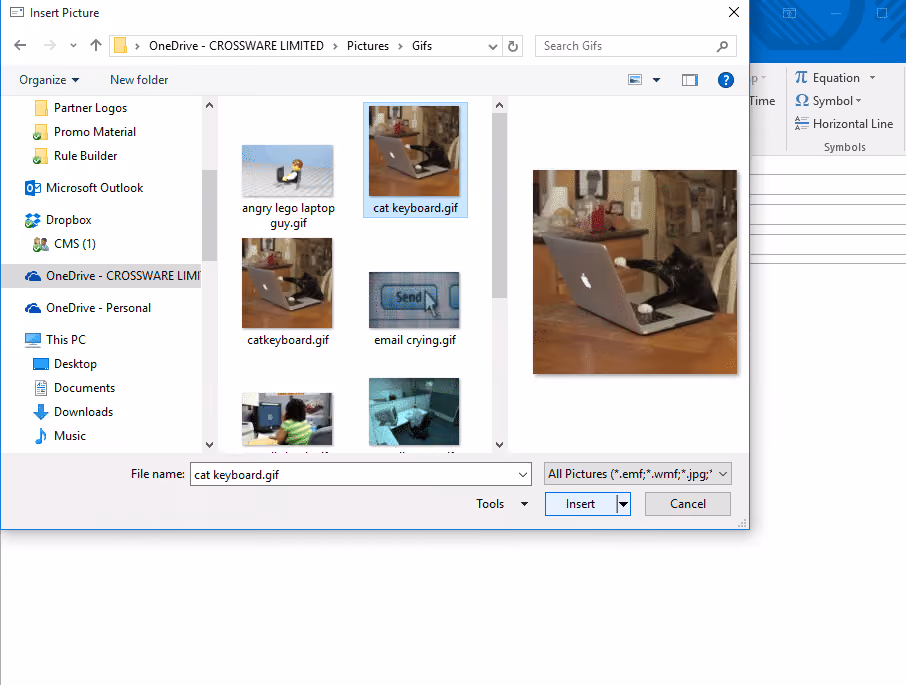Click the folder icon in the address bar
The width and height of the screenshot is (906, 685).
point(120,46)
